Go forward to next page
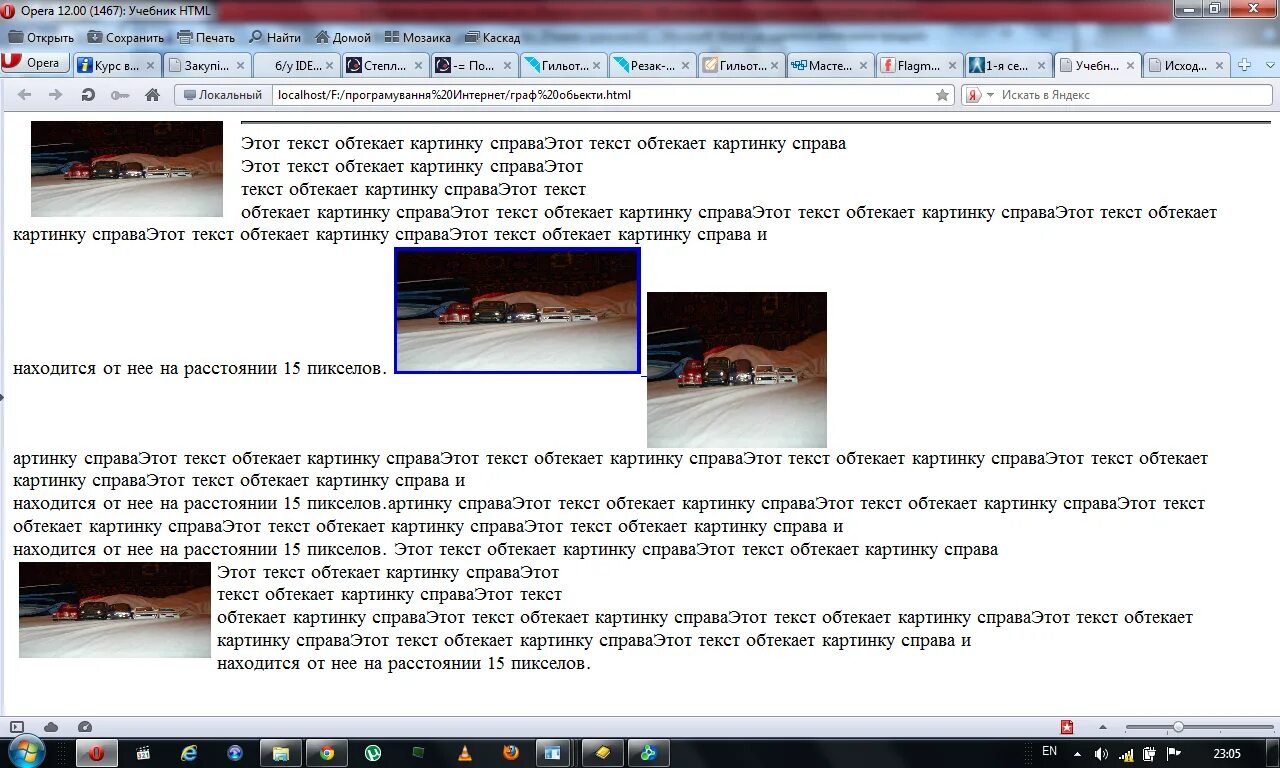The width and height of the screenshot is (1280, 768). point(55,95)
